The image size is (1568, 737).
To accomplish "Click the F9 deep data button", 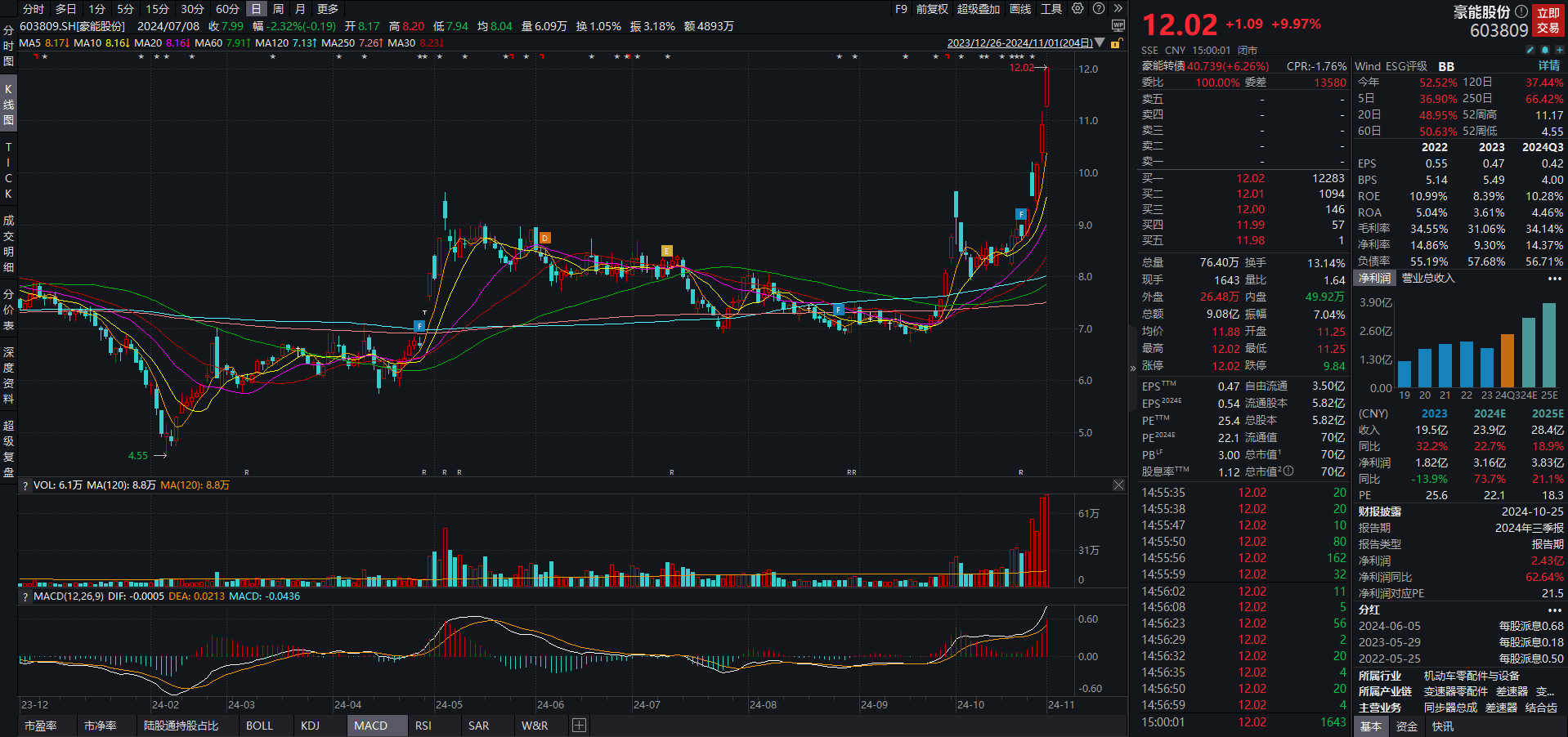I will pos(901,9).
